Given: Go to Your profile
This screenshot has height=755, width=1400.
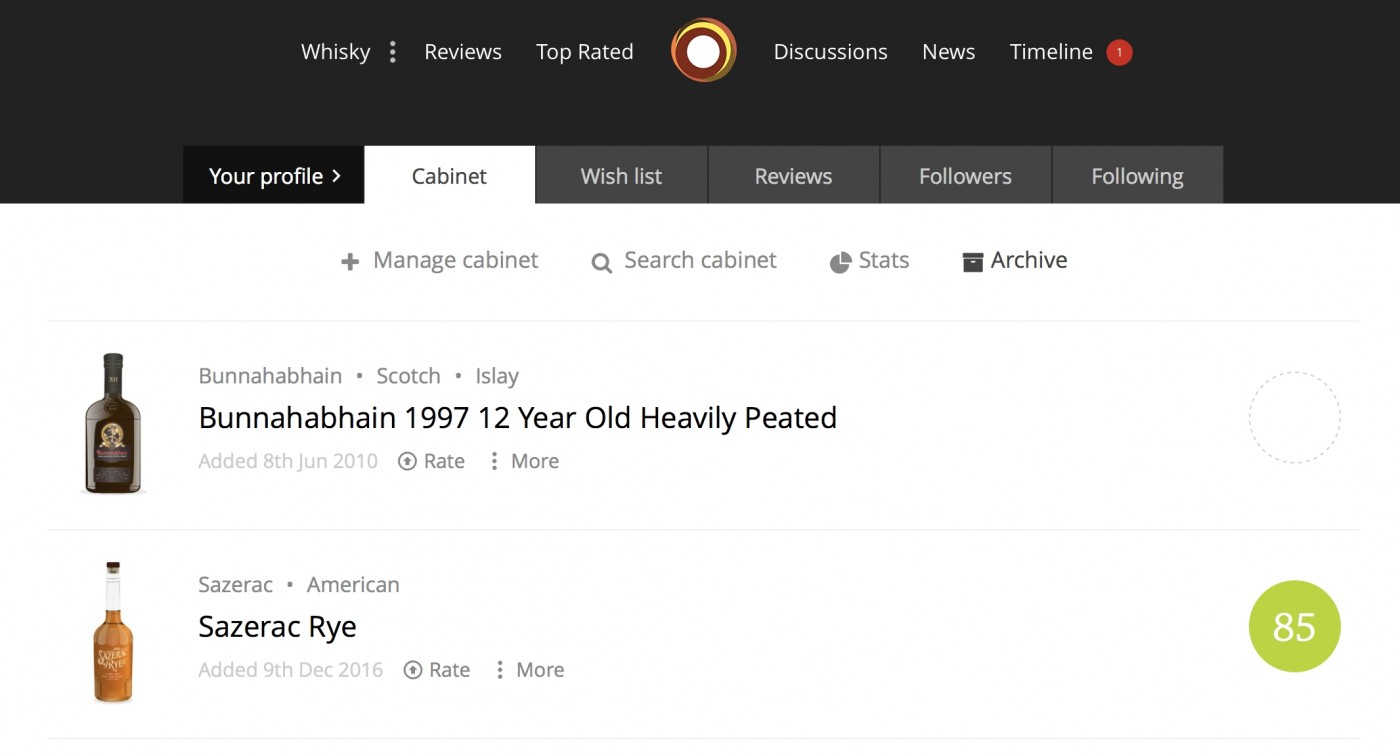Looking at the screenshot, I should pyautogui.click(x=274, y=176).
